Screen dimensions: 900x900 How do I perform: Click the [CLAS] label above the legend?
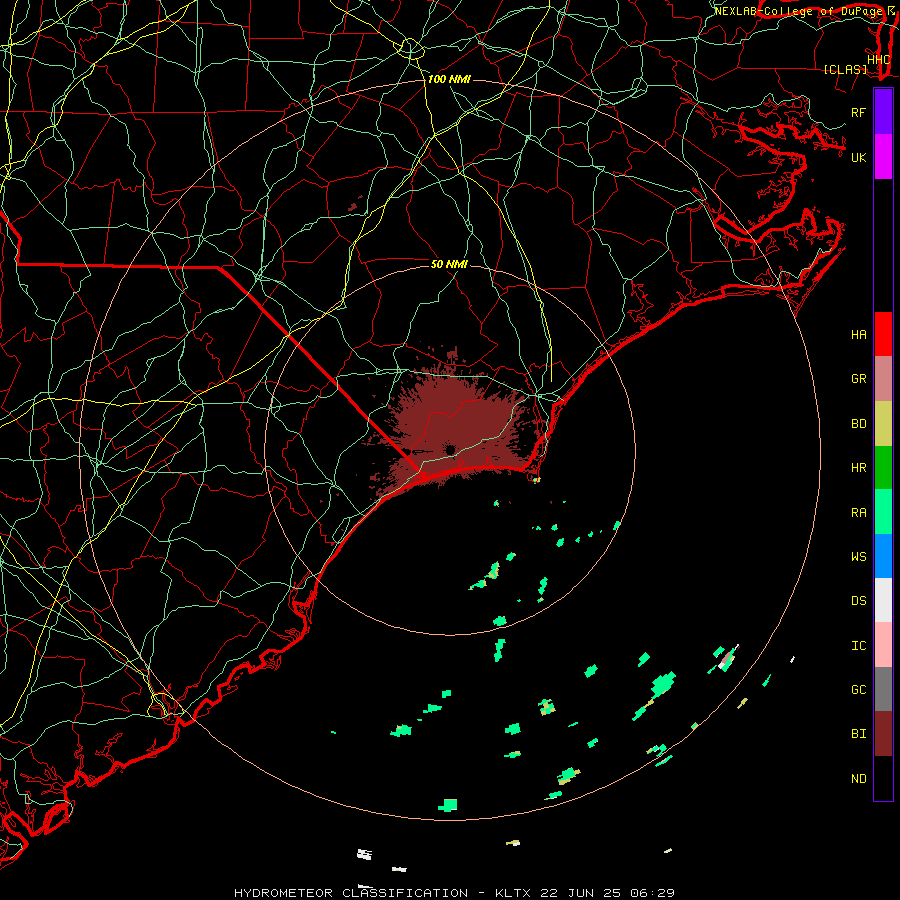845,70
